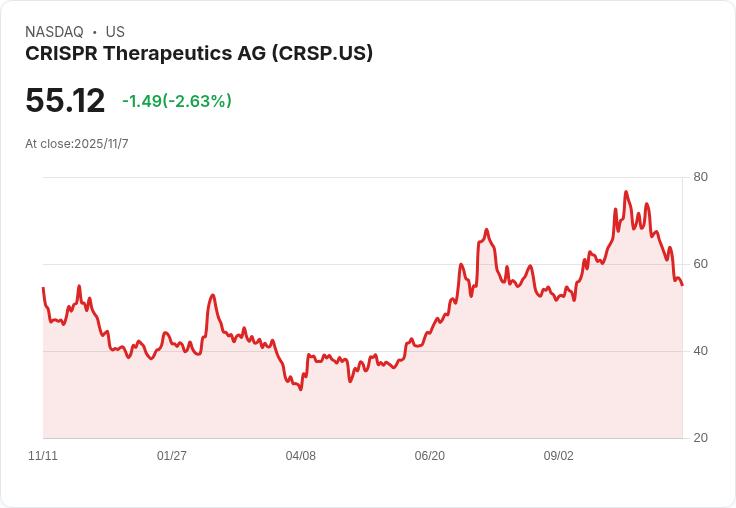Click the current price 55.12
Viewport: 736px width, 508px height.
(65, 101)
